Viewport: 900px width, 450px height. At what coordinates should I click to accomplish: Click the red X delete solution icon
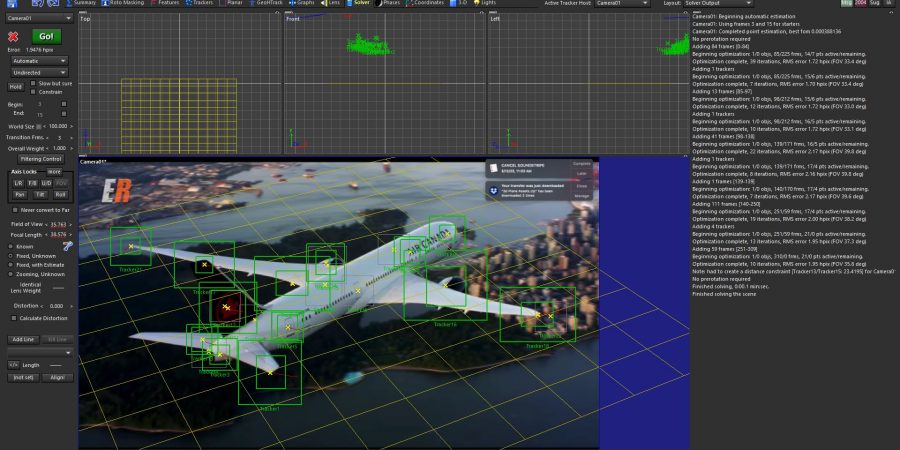[14, 37]
